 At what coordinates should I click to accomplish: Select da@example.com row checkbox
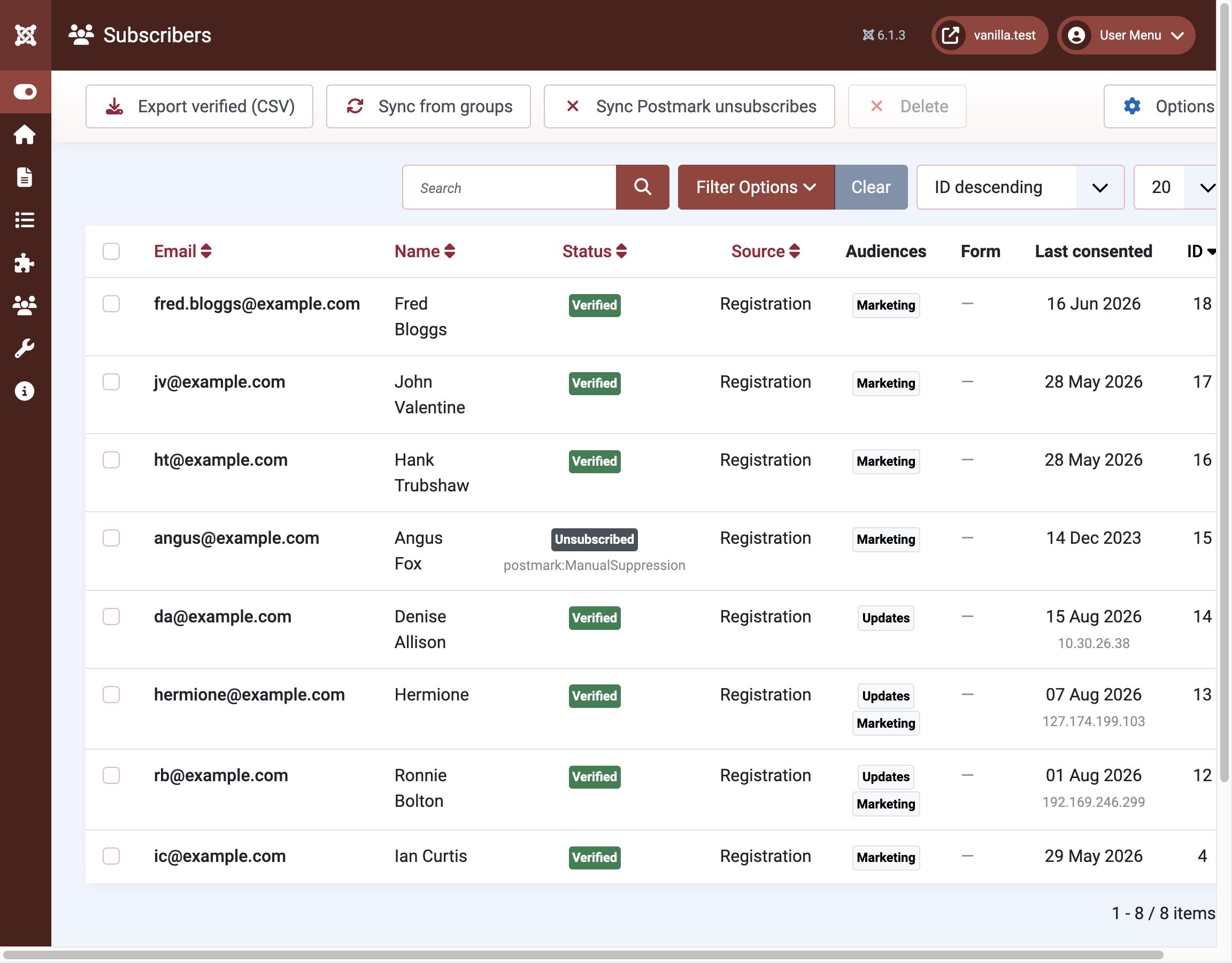coord(111,617)
